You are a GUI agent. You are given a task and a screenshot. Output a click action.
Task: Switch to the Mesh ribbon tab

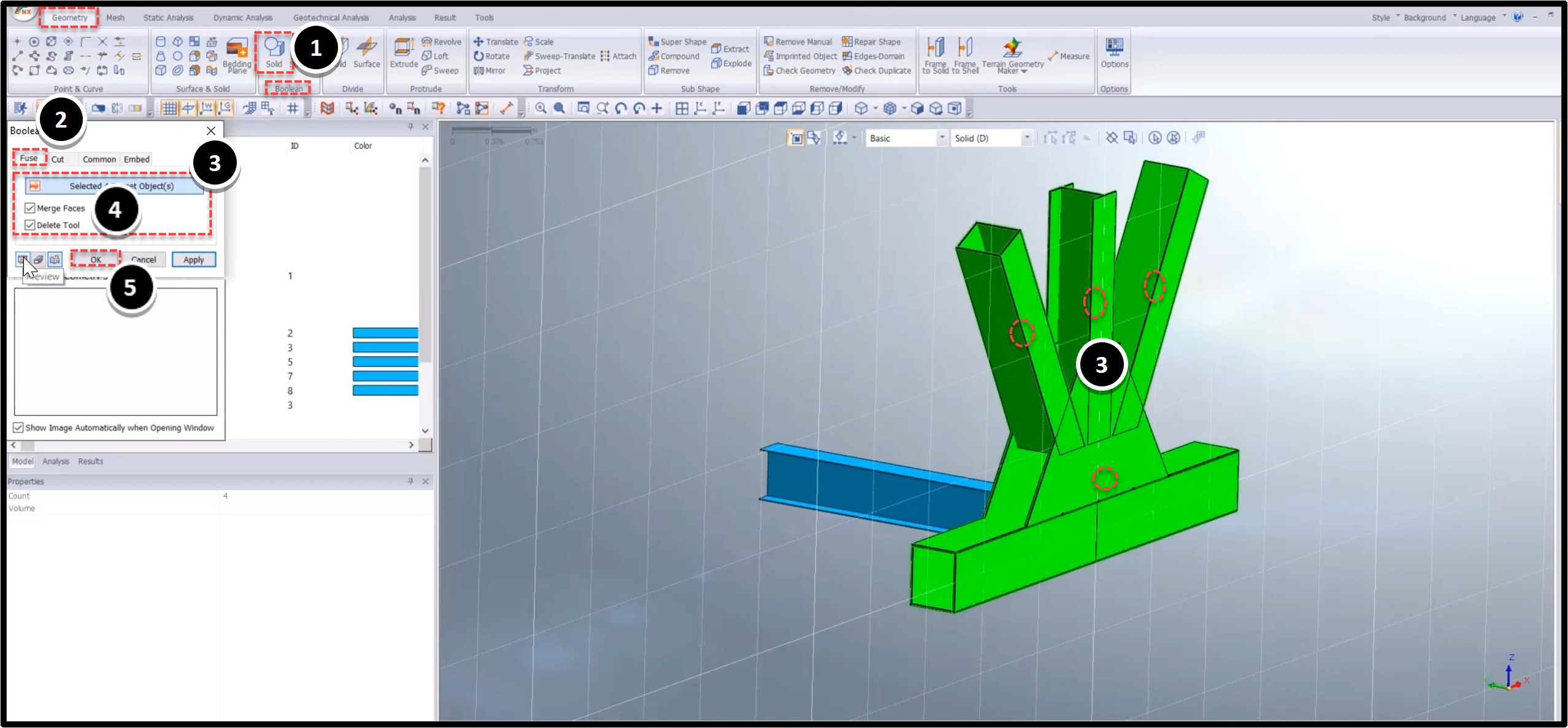click(115, 17)
